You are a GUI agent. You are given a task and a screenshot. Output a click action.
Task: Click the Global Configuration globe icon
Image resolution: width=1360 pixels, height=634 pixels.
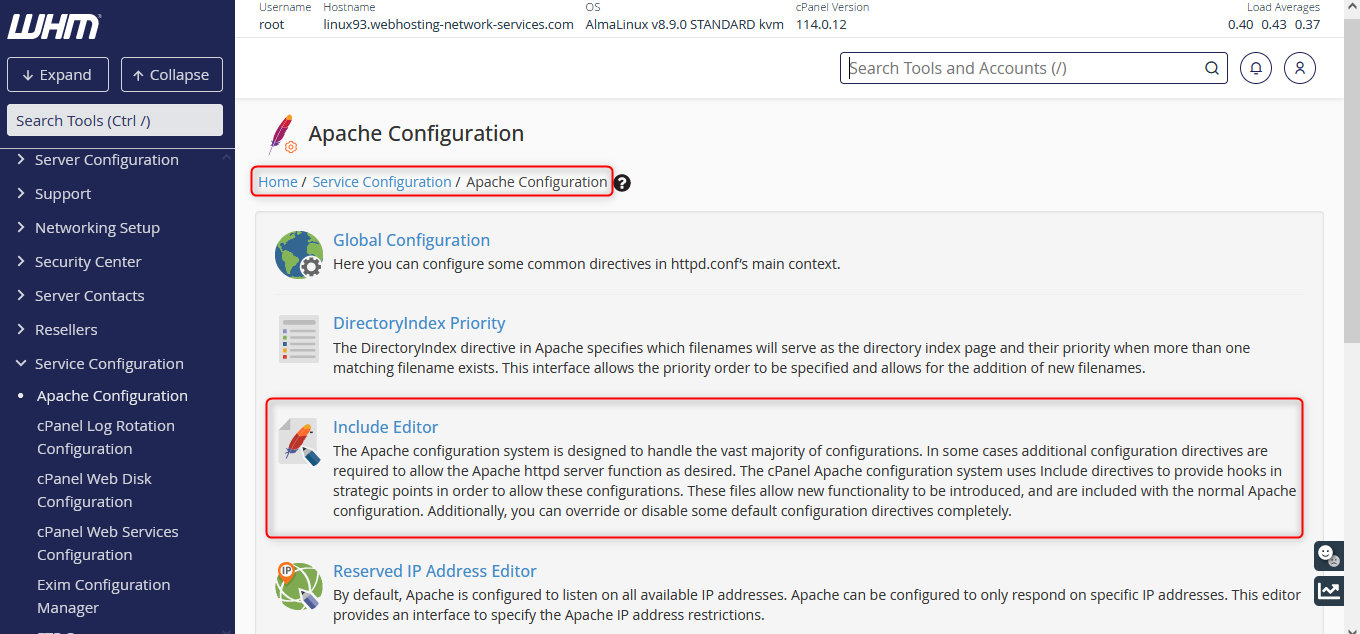click(x=298, y=255)
